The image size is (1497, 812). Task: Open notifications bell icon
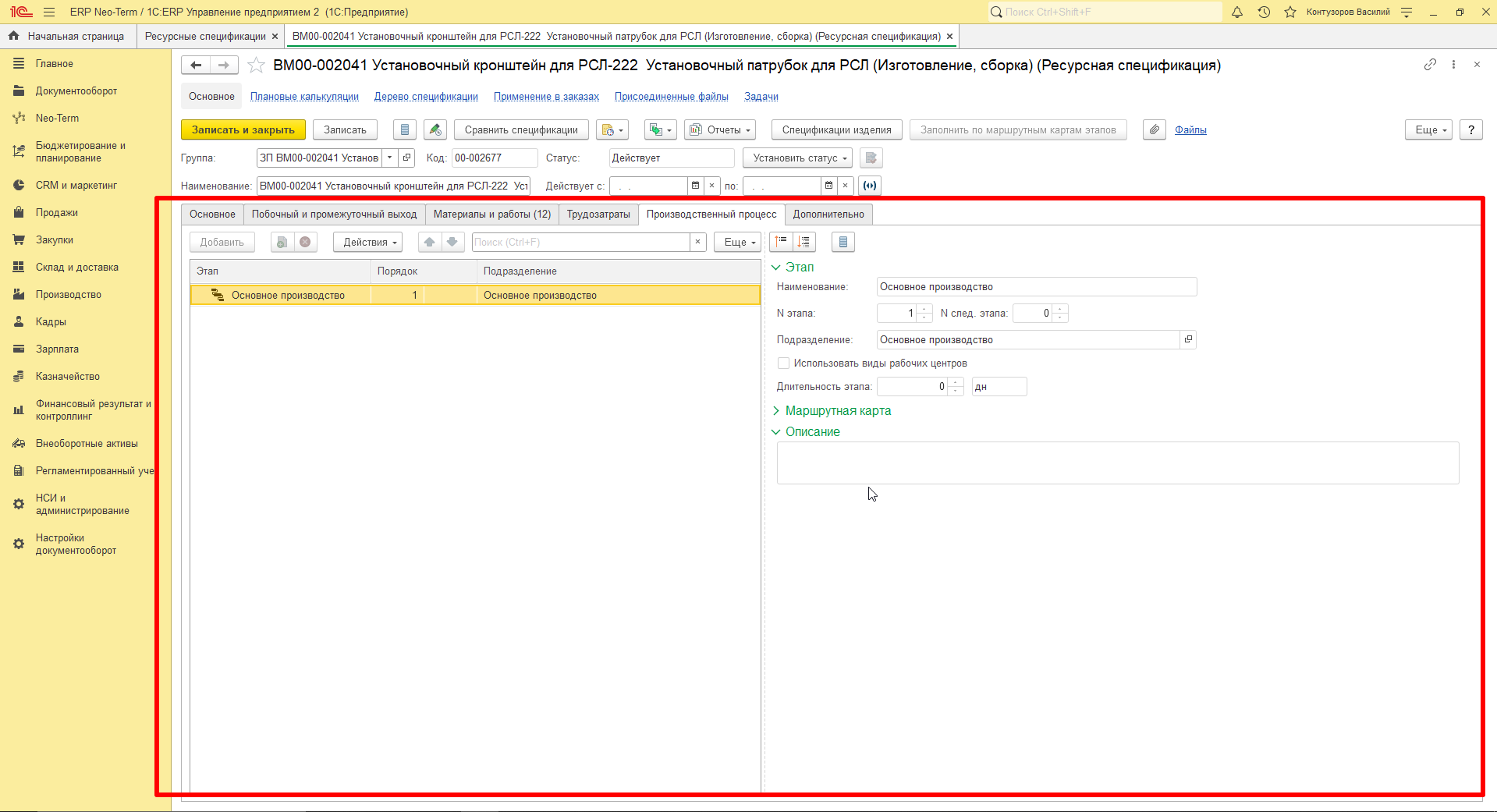[x=1237, y=12]
